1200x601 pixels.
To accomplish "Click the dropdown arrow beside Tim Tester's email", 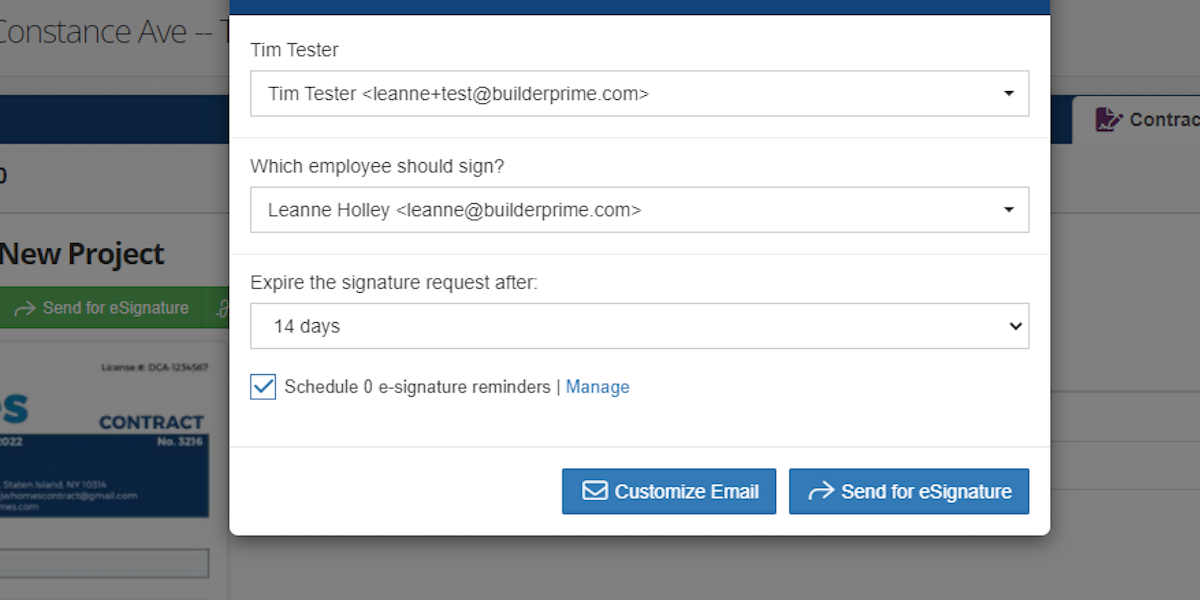I will point(1008,93).
